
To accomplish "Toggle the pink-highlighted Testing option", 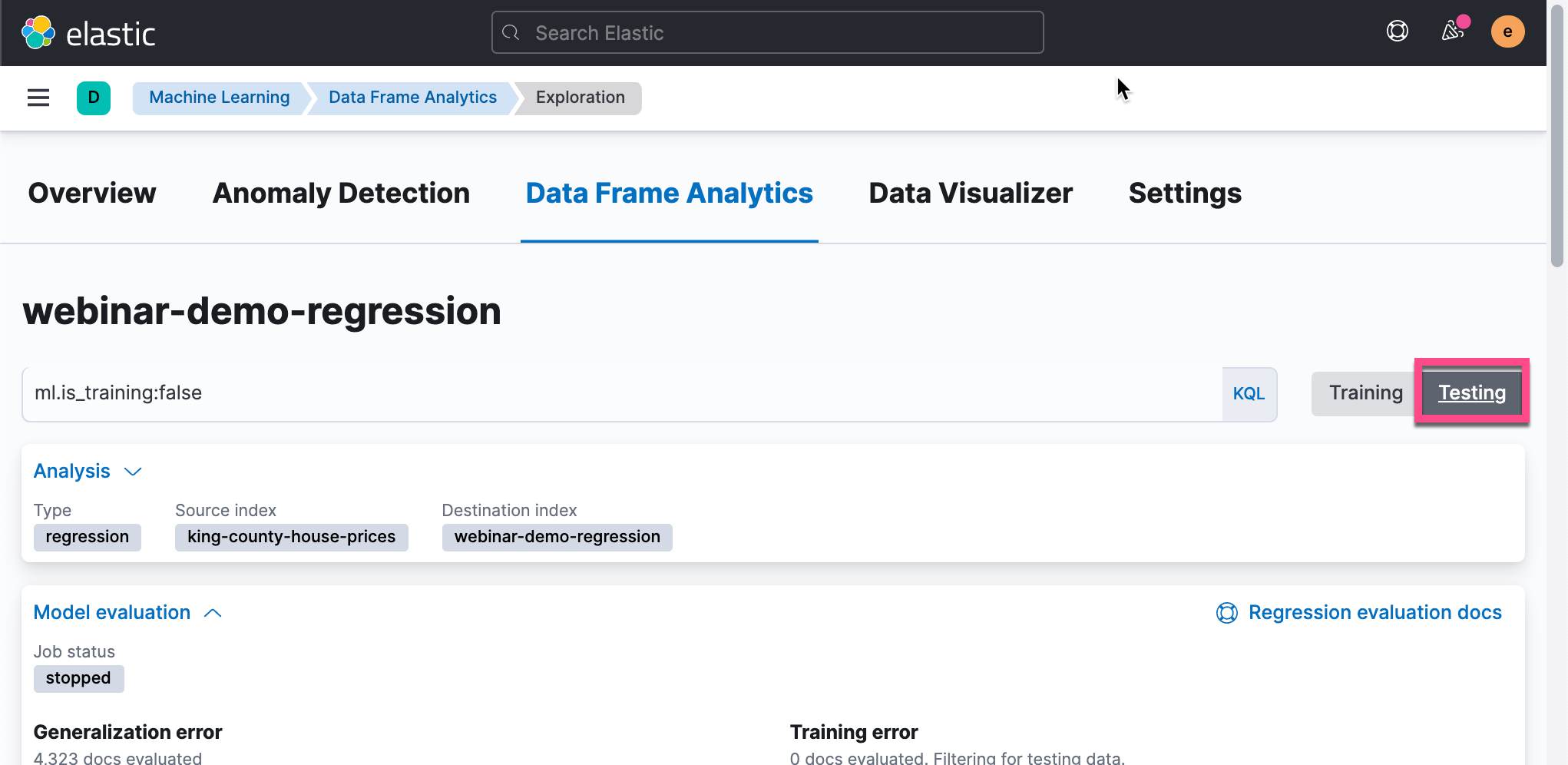I will [x=1471, y=392].
